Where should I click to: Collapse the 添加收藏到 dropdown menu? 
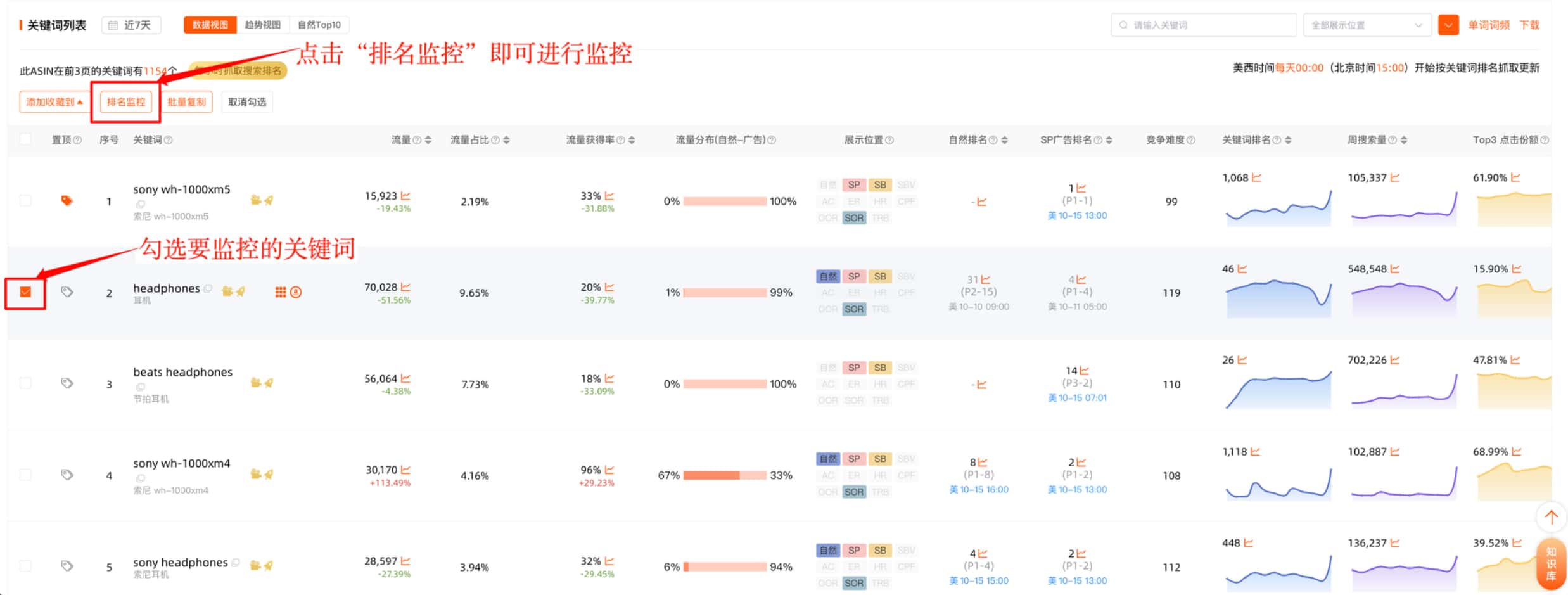pyautogui.click(x=54, y=101)
